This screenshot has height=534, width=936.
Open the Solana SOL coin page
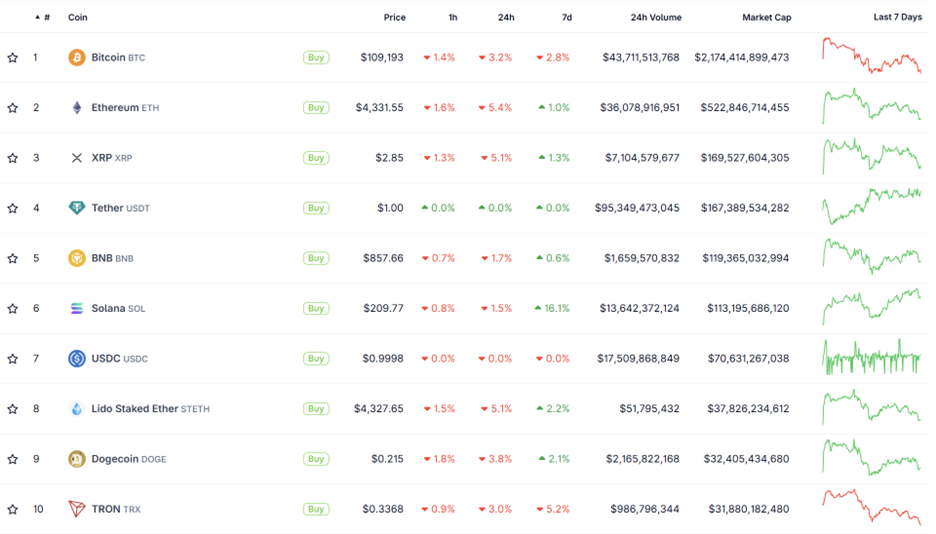(x=118, y=308)
